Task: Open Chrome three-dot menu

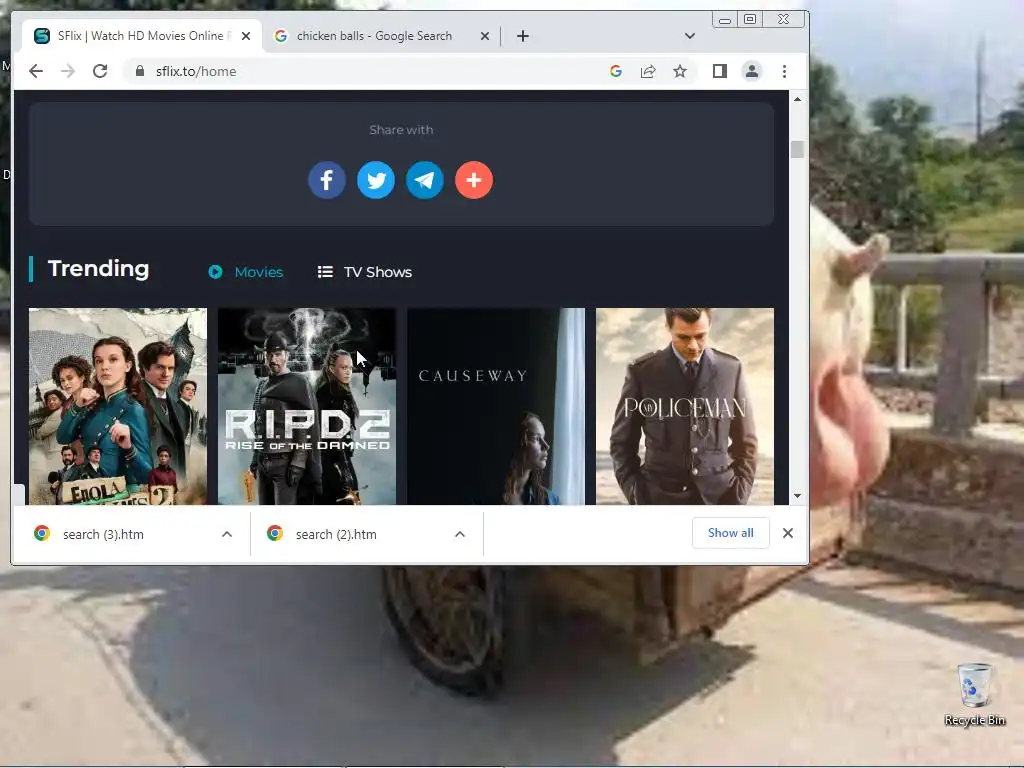Action: (x=784, y=71)
